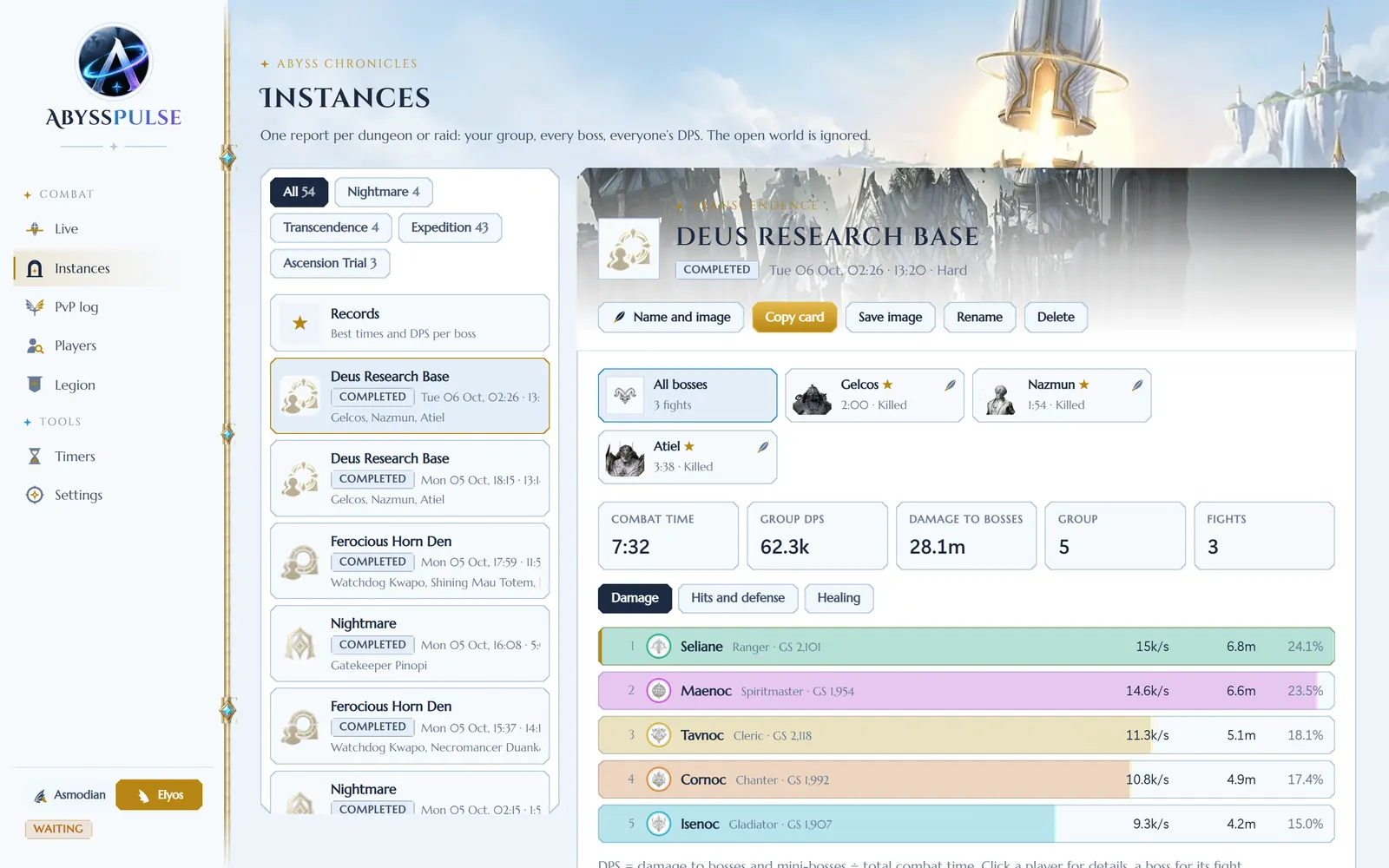Switch to the Hits and defense tab
The height and width of the screenshot is (868, 1389).
[738, 598]
